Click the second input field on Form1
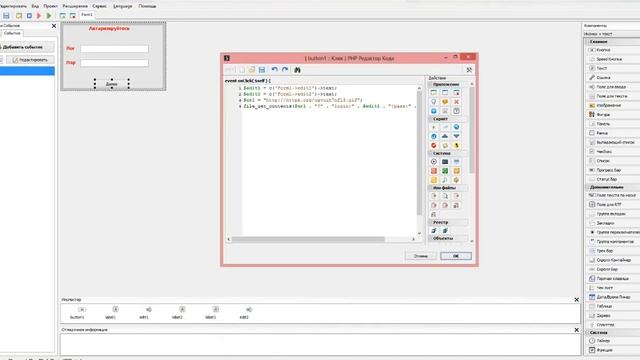The width and height of the screenshot is (640, 360). [114, 63]
